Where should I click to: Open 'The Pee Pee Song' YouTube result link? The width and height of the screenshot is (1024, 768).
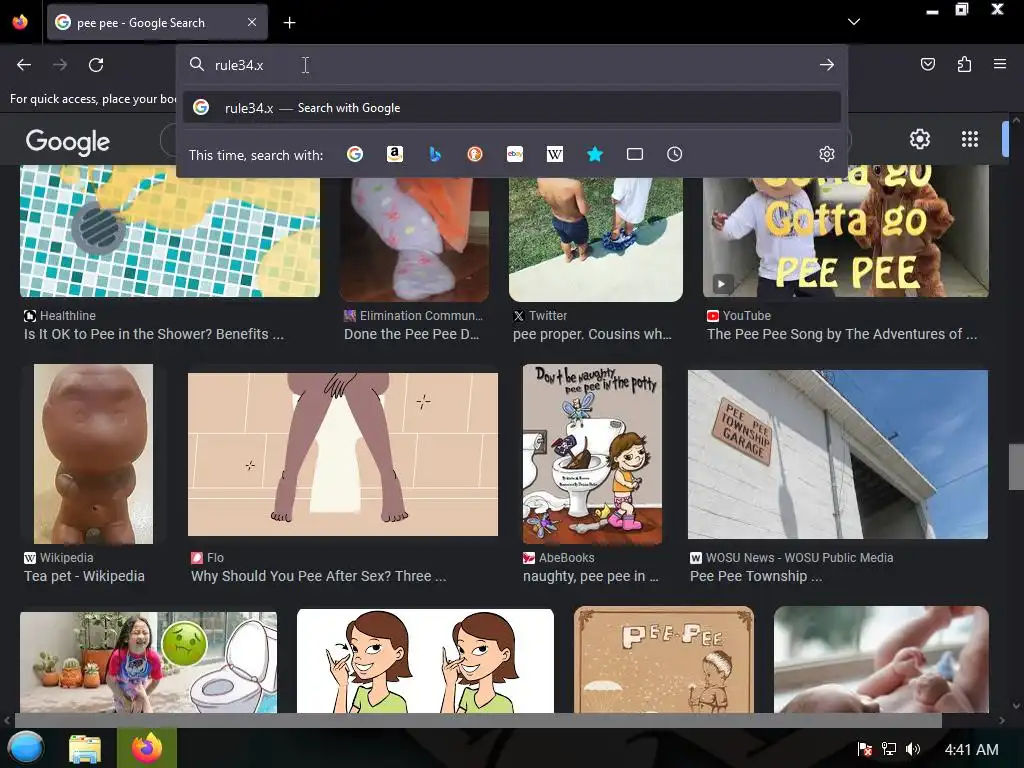(x=842, y=334)
